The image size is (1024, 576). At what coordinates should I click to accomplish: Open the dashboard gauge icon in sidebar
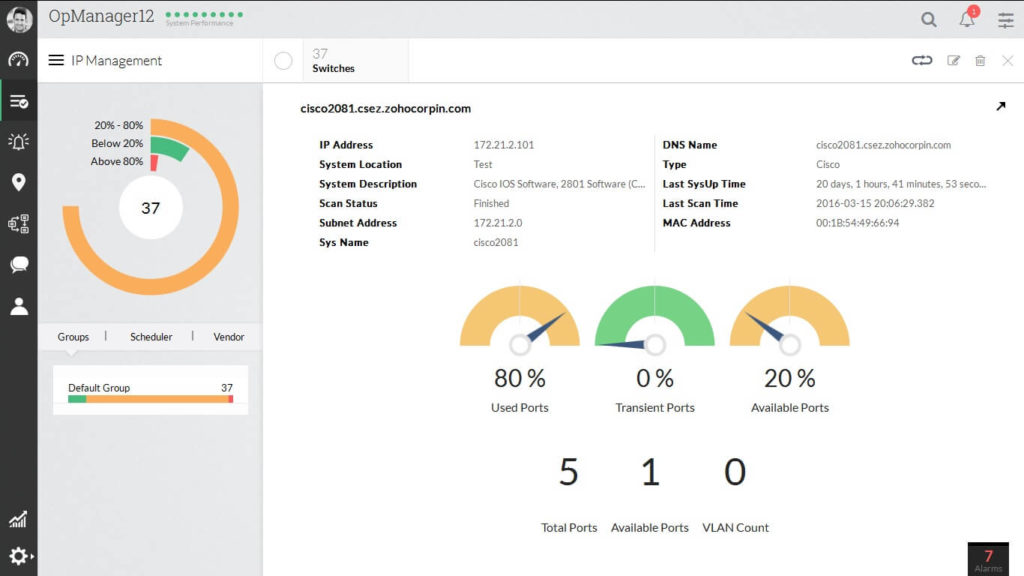coord(18,60)
